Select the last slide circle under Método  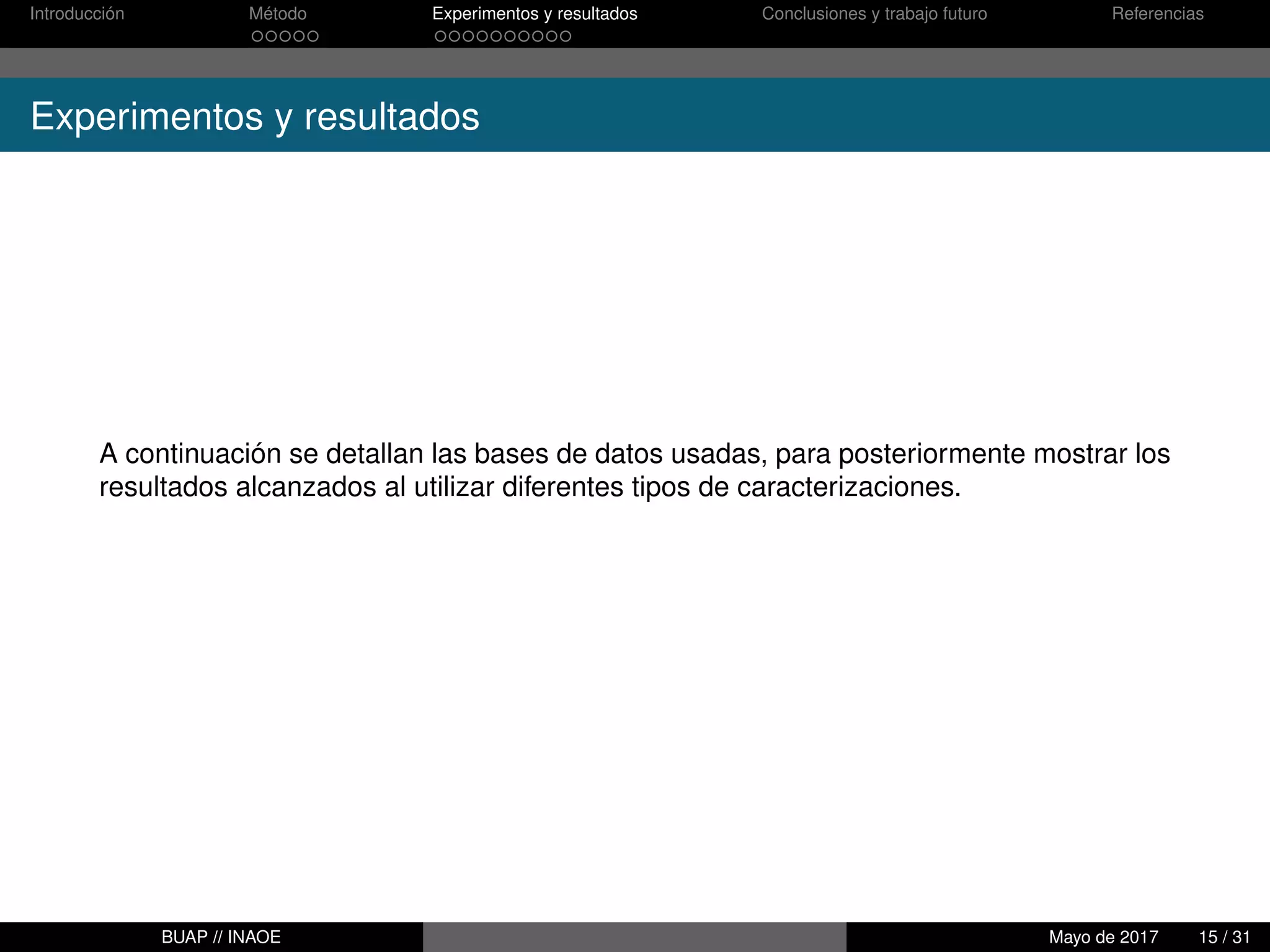point(313,37)
